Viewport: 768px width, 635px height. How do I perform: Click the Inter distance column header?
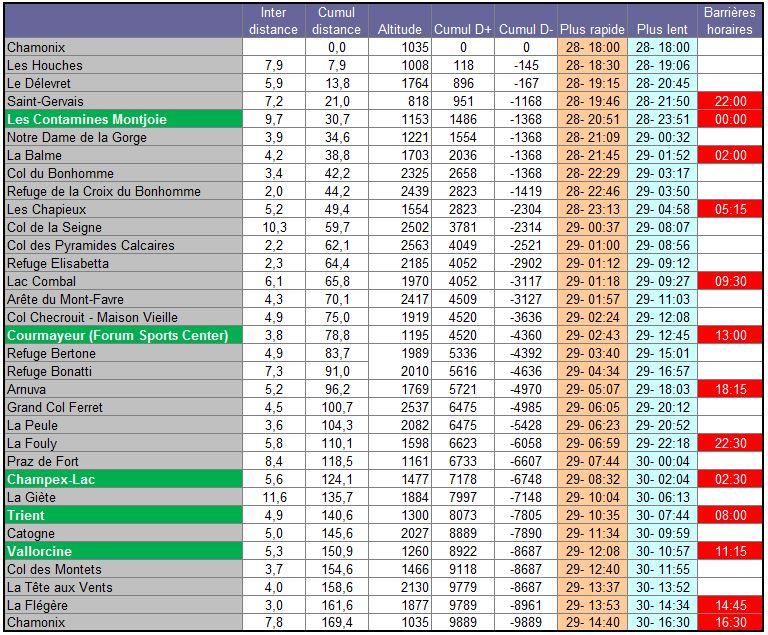(x=273, y=21)
